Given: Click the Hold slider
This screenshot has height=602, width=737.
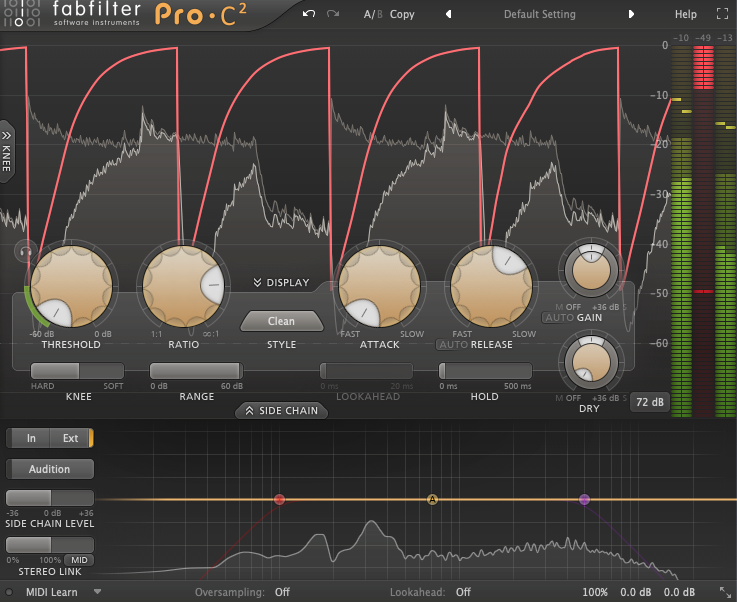Looking at the screenshot, I should 485,371.
